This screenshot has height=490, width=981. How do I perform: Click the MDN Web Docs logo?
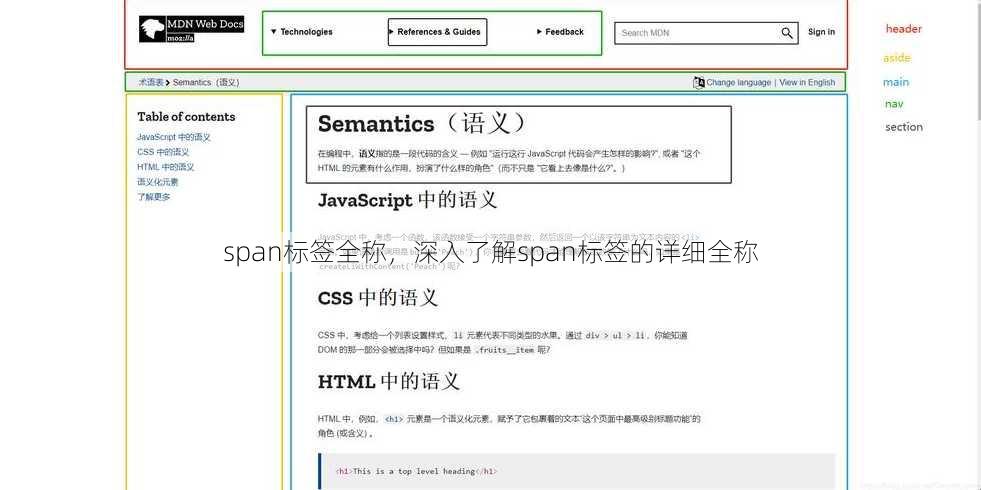191,29
